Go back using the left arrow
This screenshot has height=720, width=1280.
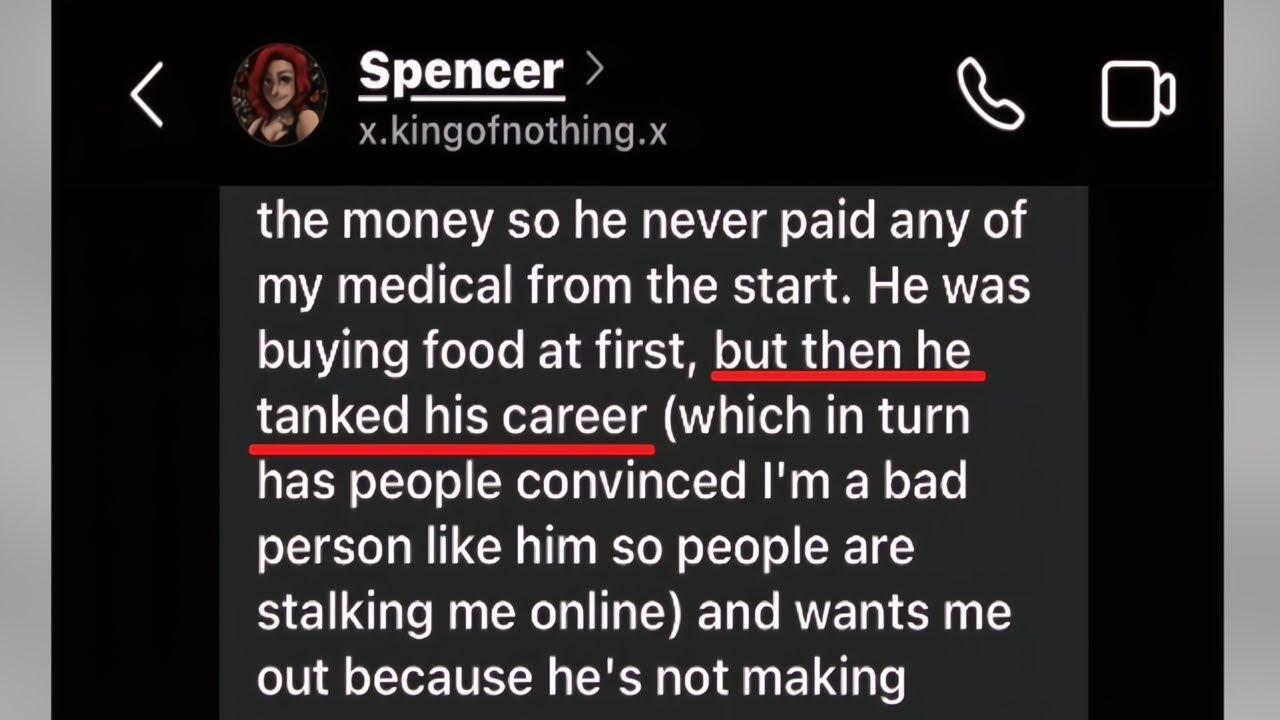click(146, 97)
